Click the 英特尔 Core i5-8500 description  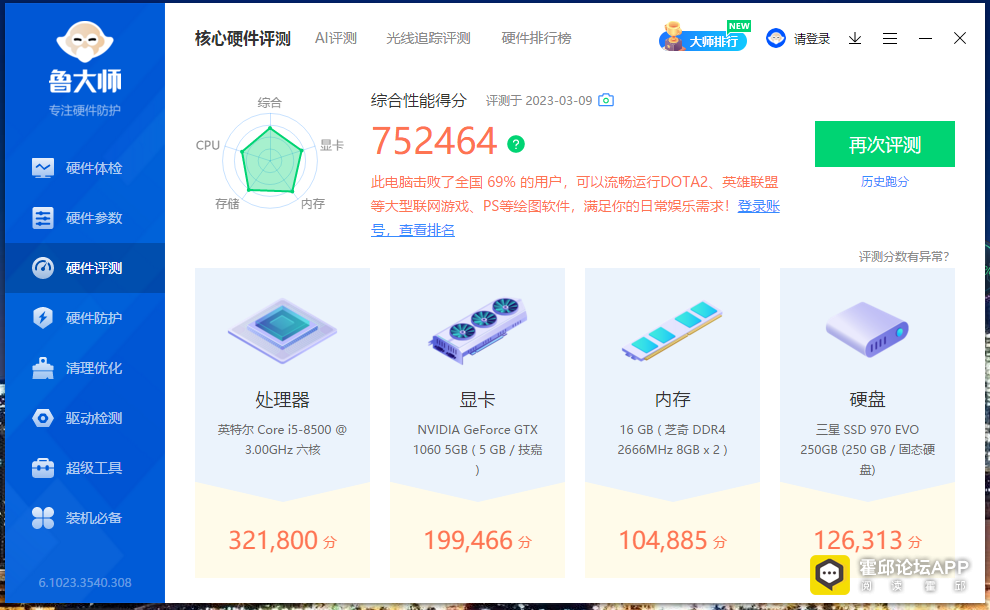282,440
